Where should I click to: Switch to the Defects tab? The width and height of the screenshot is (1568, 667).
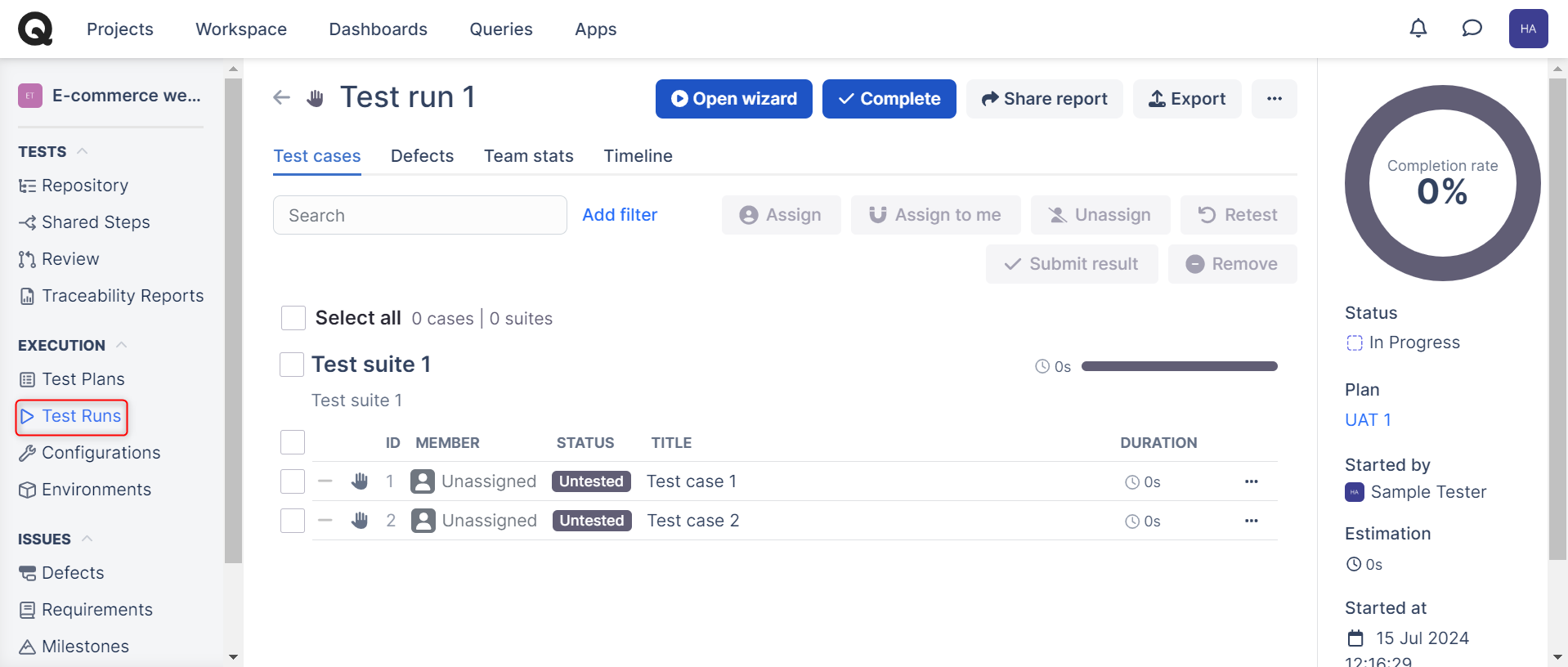[x=422, y=156]
